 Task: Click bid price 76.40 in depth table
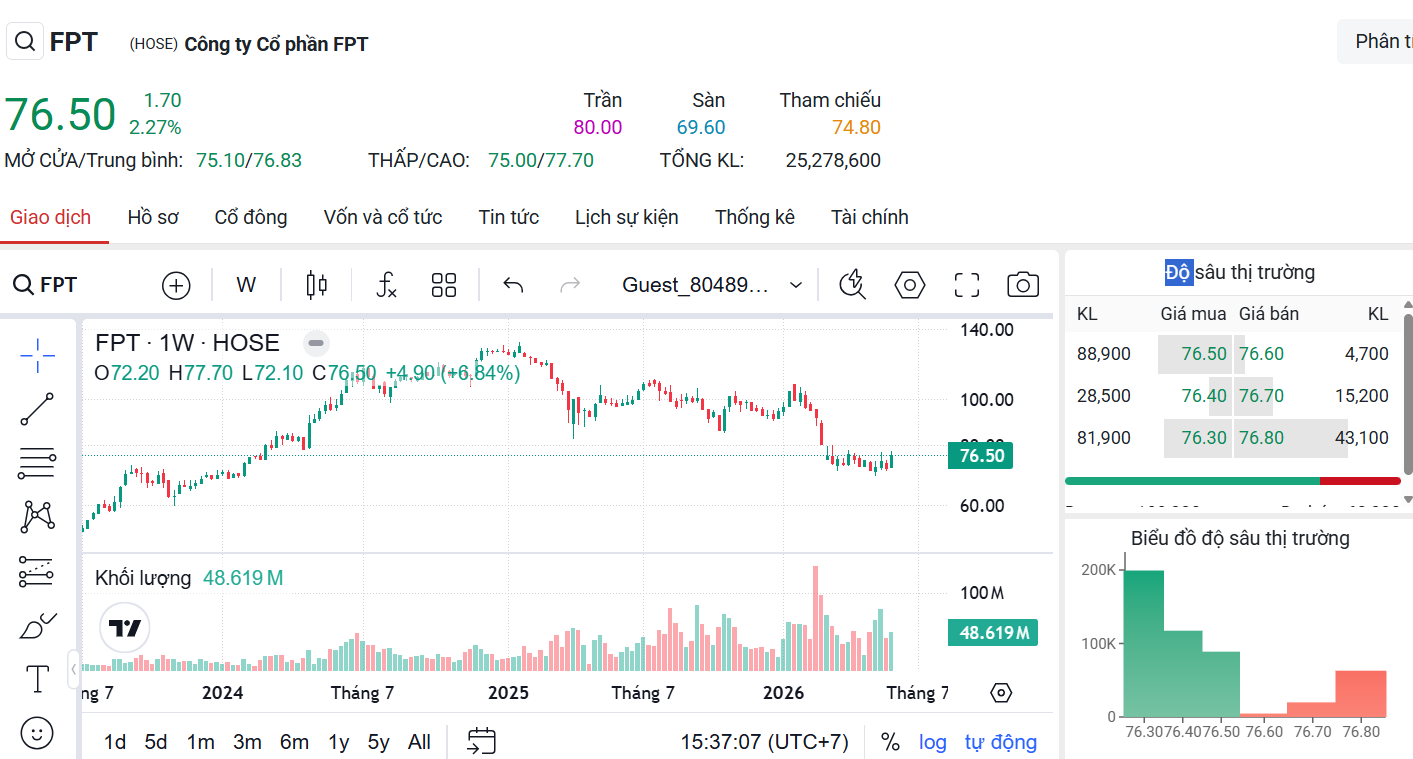(x=1204, y=396)
